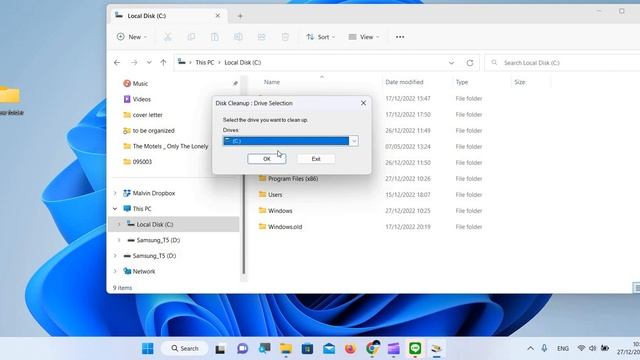Go up one folder level
The image size is (640, 360).
click(x=163, y=62)
